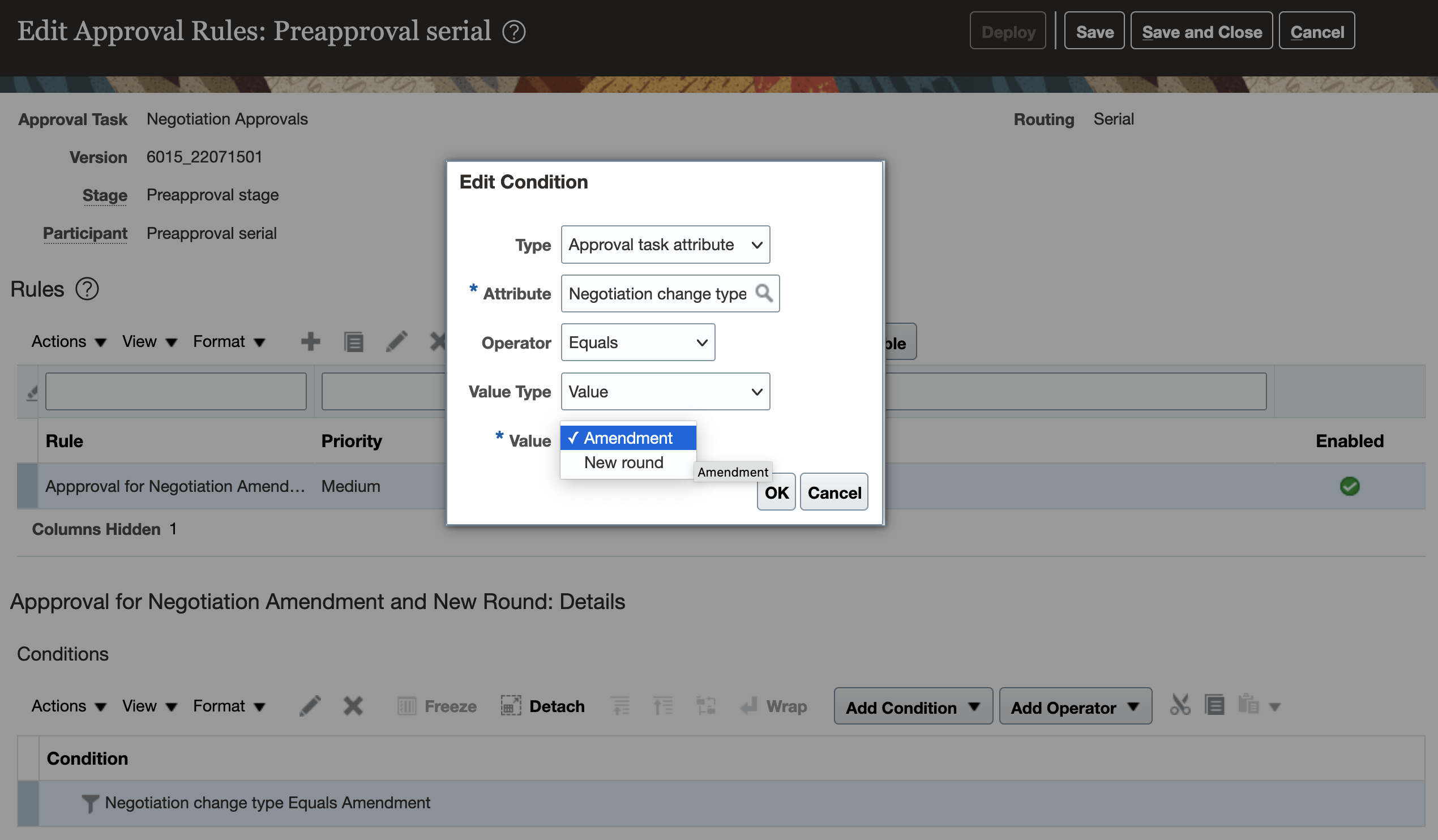Click the Save and Close button
The width and height of the screenshot is (1438, 840).
pyautogui.click(x=1201, y=32)
